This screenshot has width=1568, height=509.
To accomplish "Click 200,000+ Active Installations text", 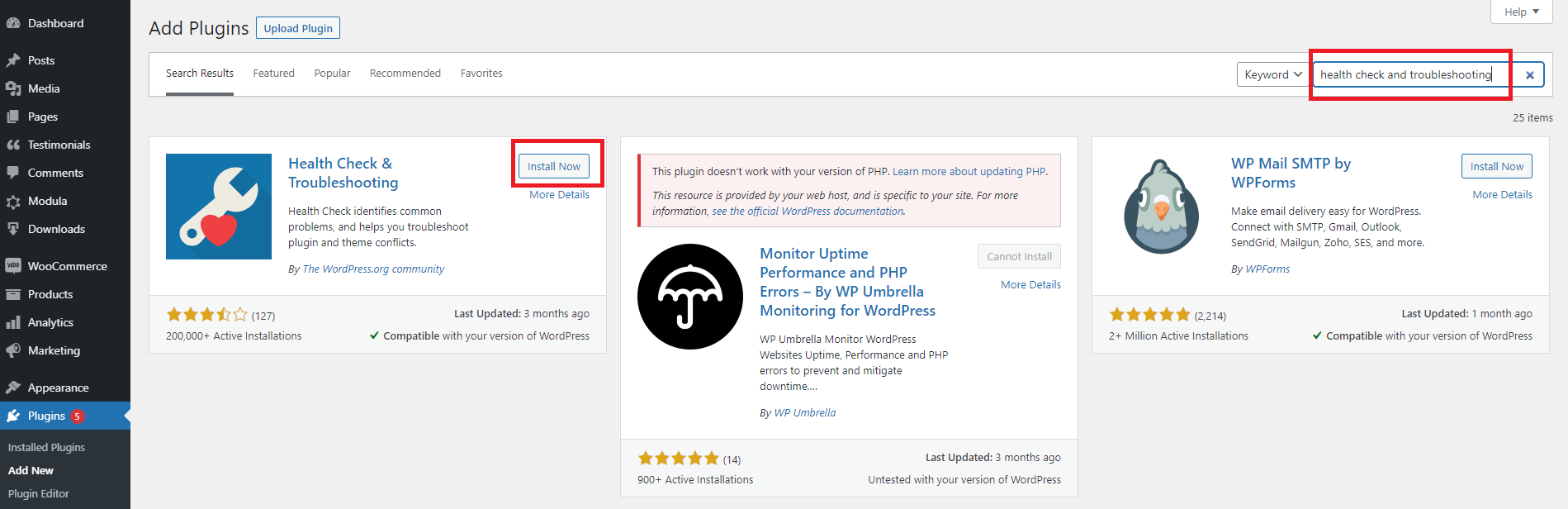I will 234,336.
